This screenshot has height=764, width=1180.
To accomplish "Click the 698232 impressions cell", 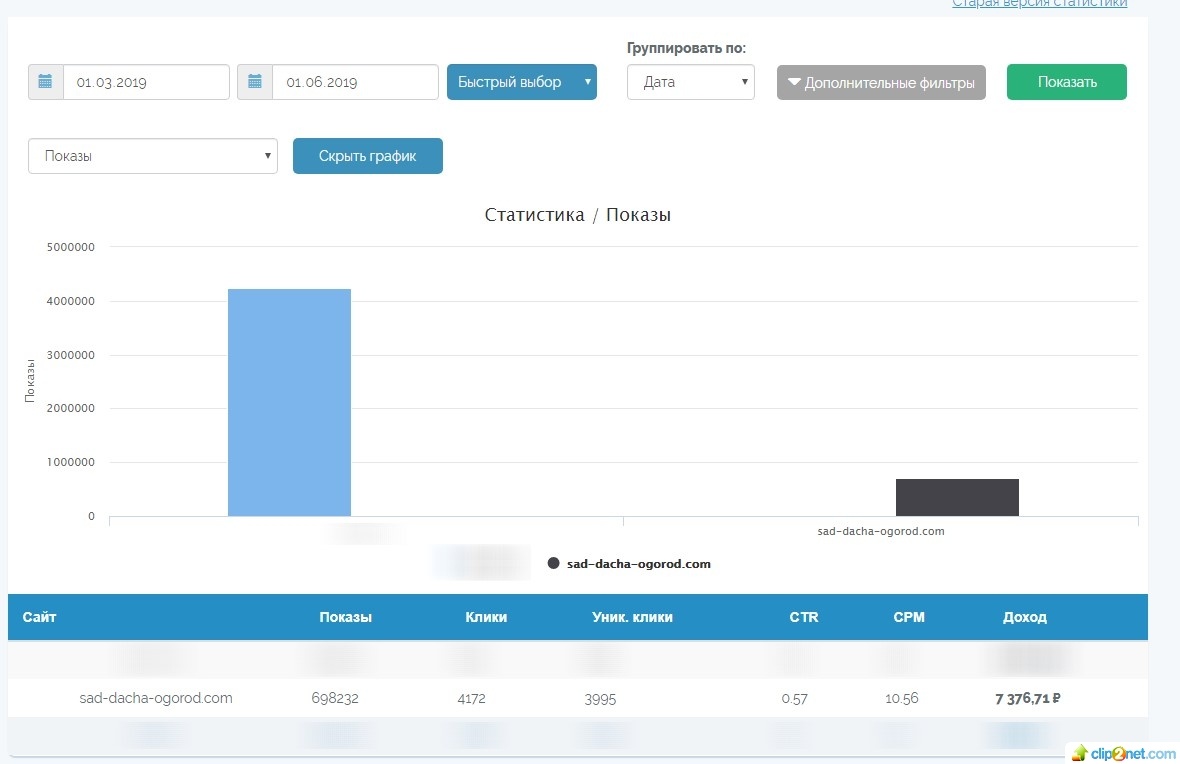I will pyautogui.click(x=335, y=699).
